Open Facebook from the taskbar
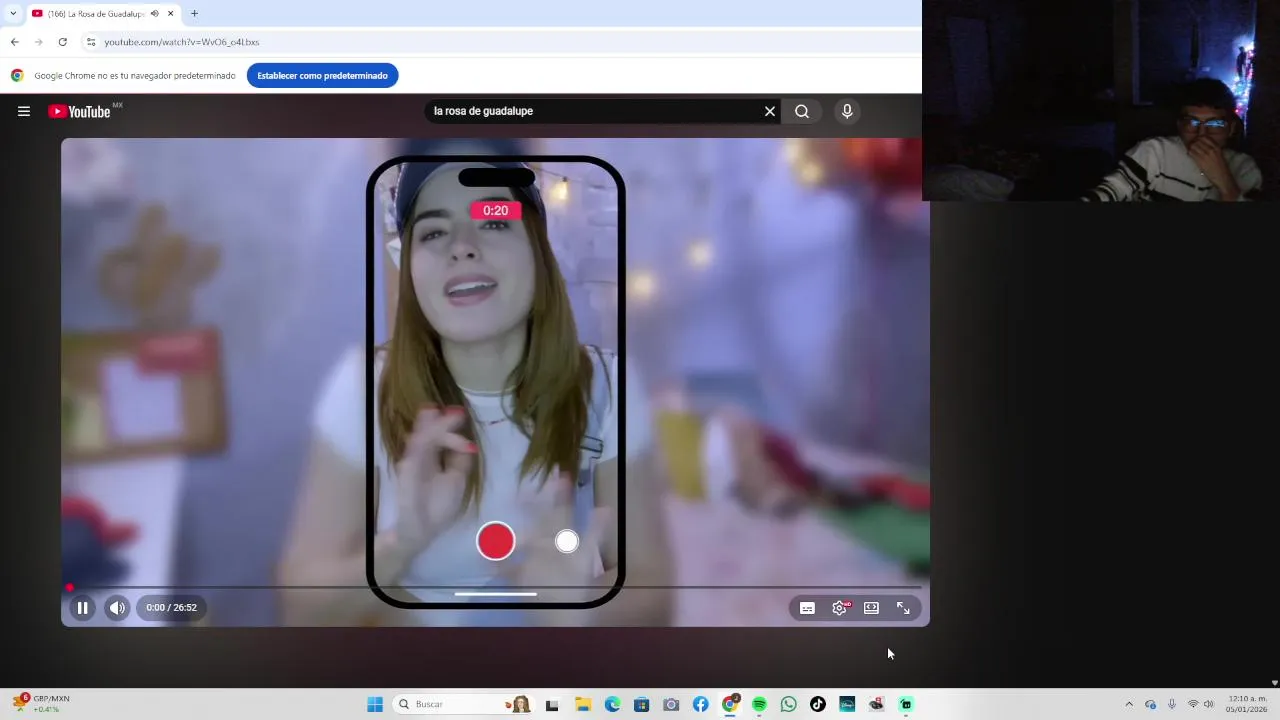This screenshot has height=720, width=1280. [x=701, y=704]
